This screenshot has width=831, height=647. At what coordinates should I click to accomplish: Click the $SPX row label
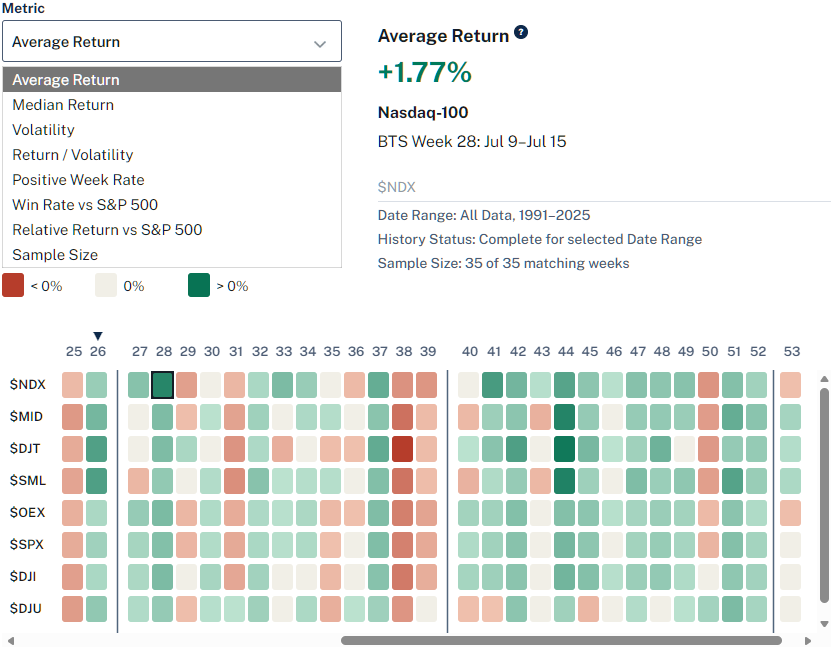click(26, 545)
